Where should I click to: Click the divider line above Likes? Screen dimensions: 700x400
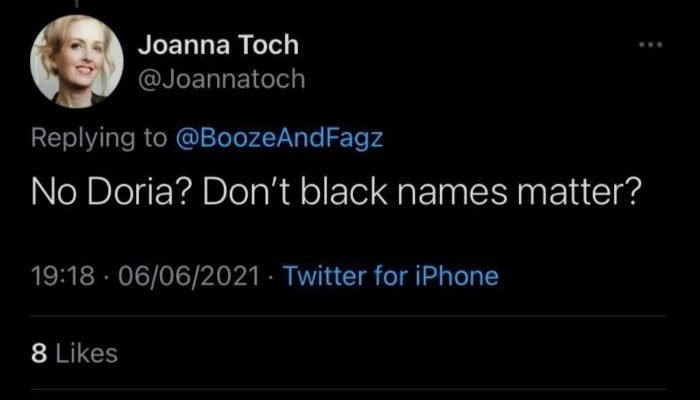coord(348,316)
